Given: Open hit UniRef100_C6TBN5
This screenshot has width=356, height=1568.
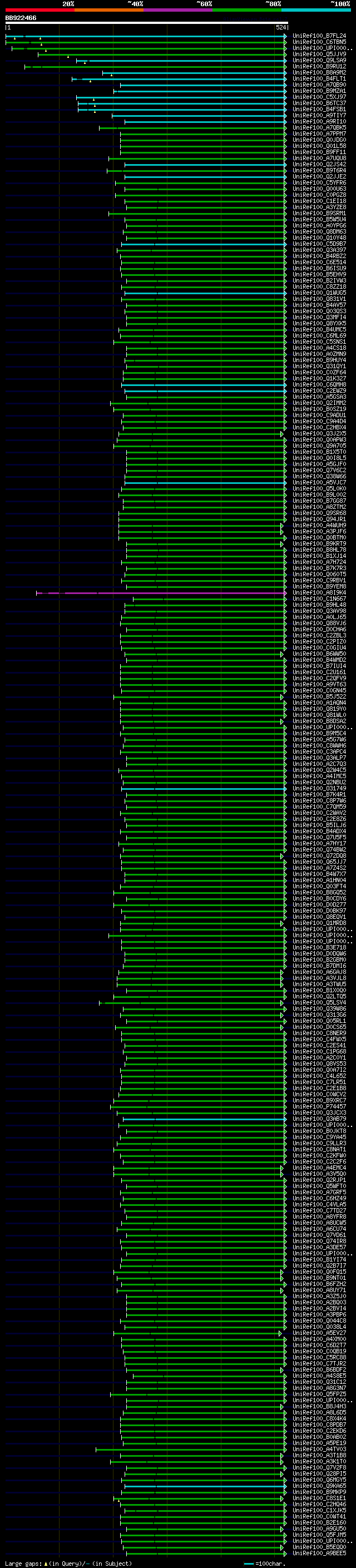Looking at the screenshot, I should [x=319, y=43].
